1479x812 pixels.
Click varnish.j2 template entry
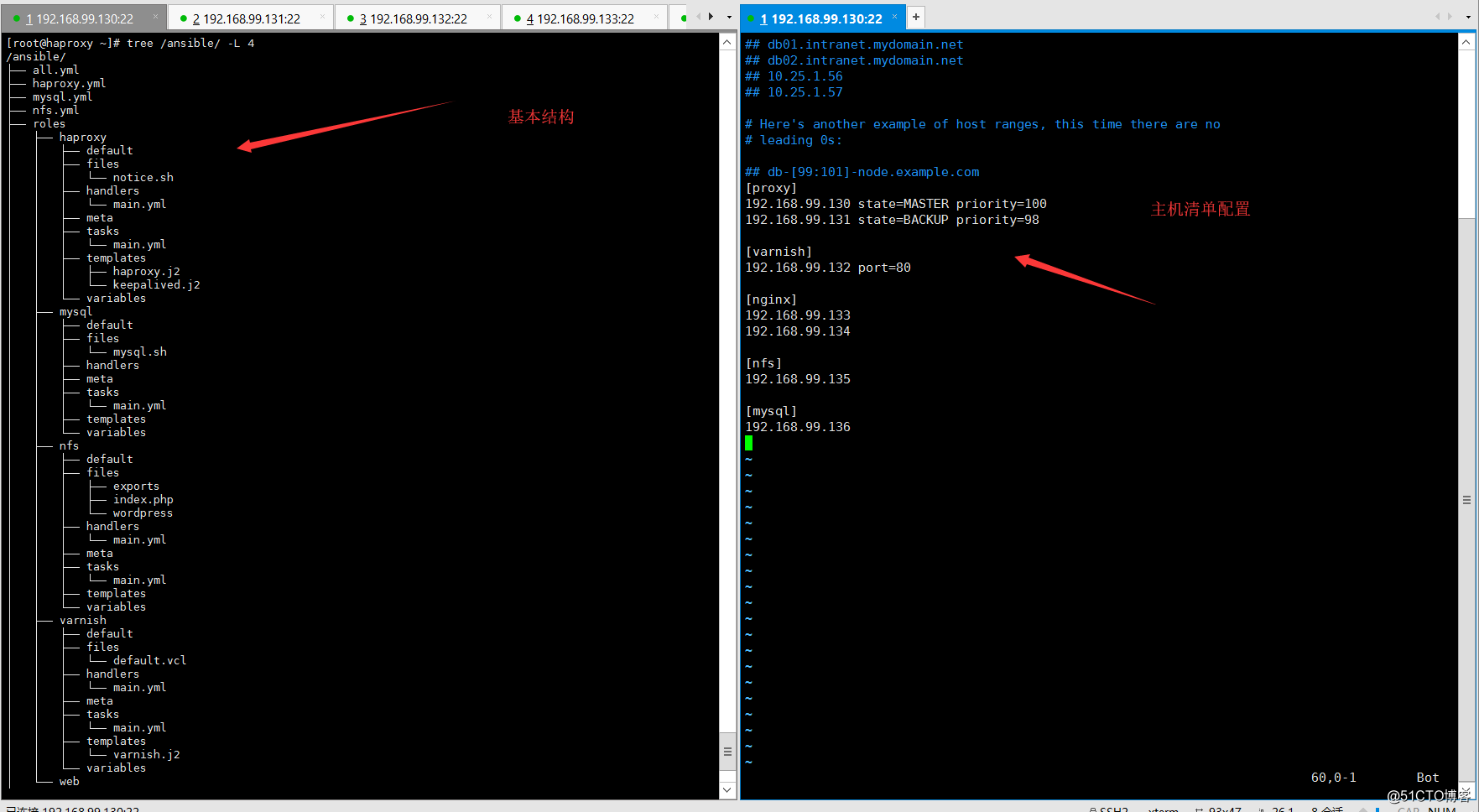(x=147, y=754)
